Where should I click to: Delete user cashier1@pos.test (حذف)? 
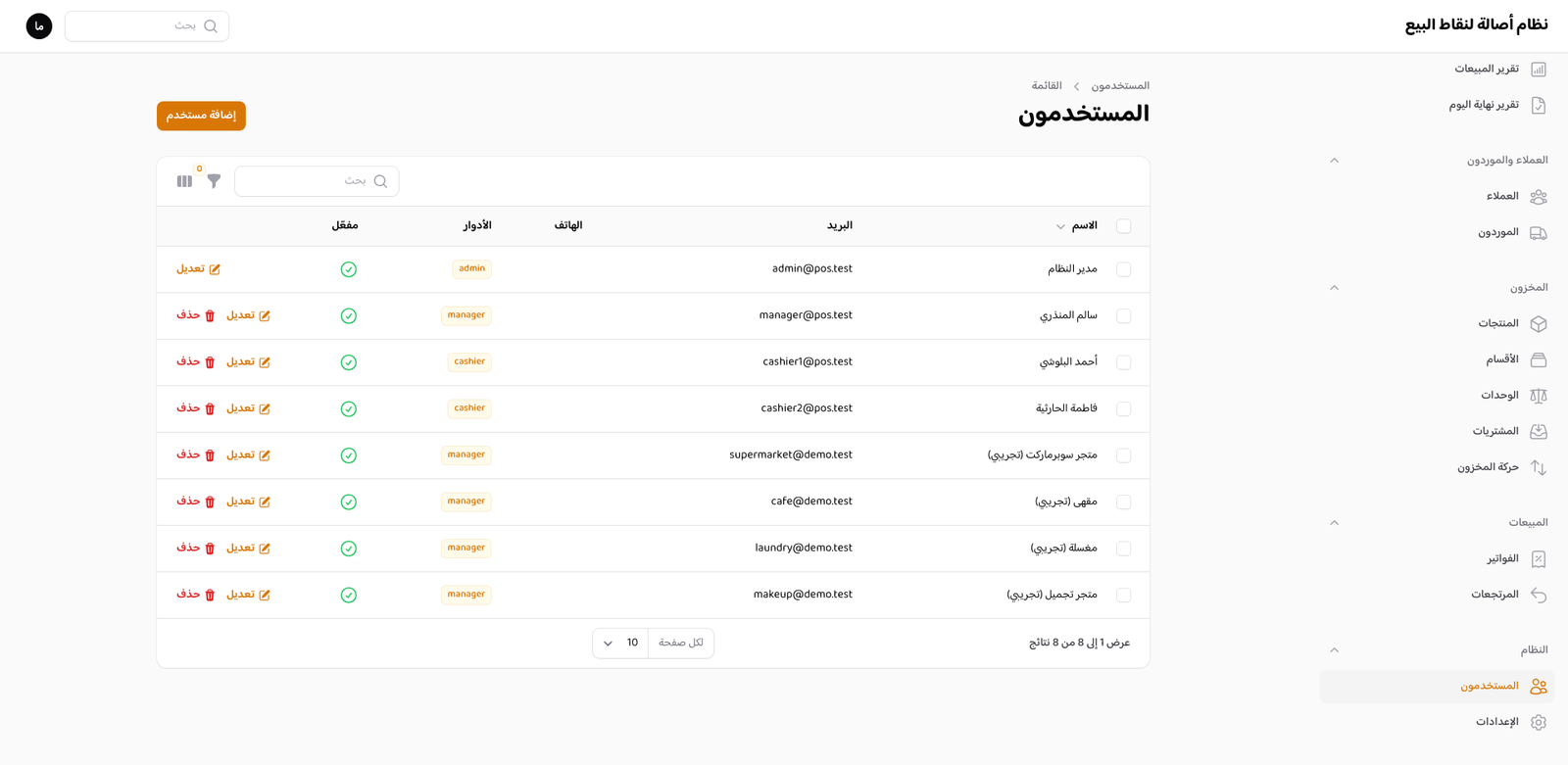point(196,362)
